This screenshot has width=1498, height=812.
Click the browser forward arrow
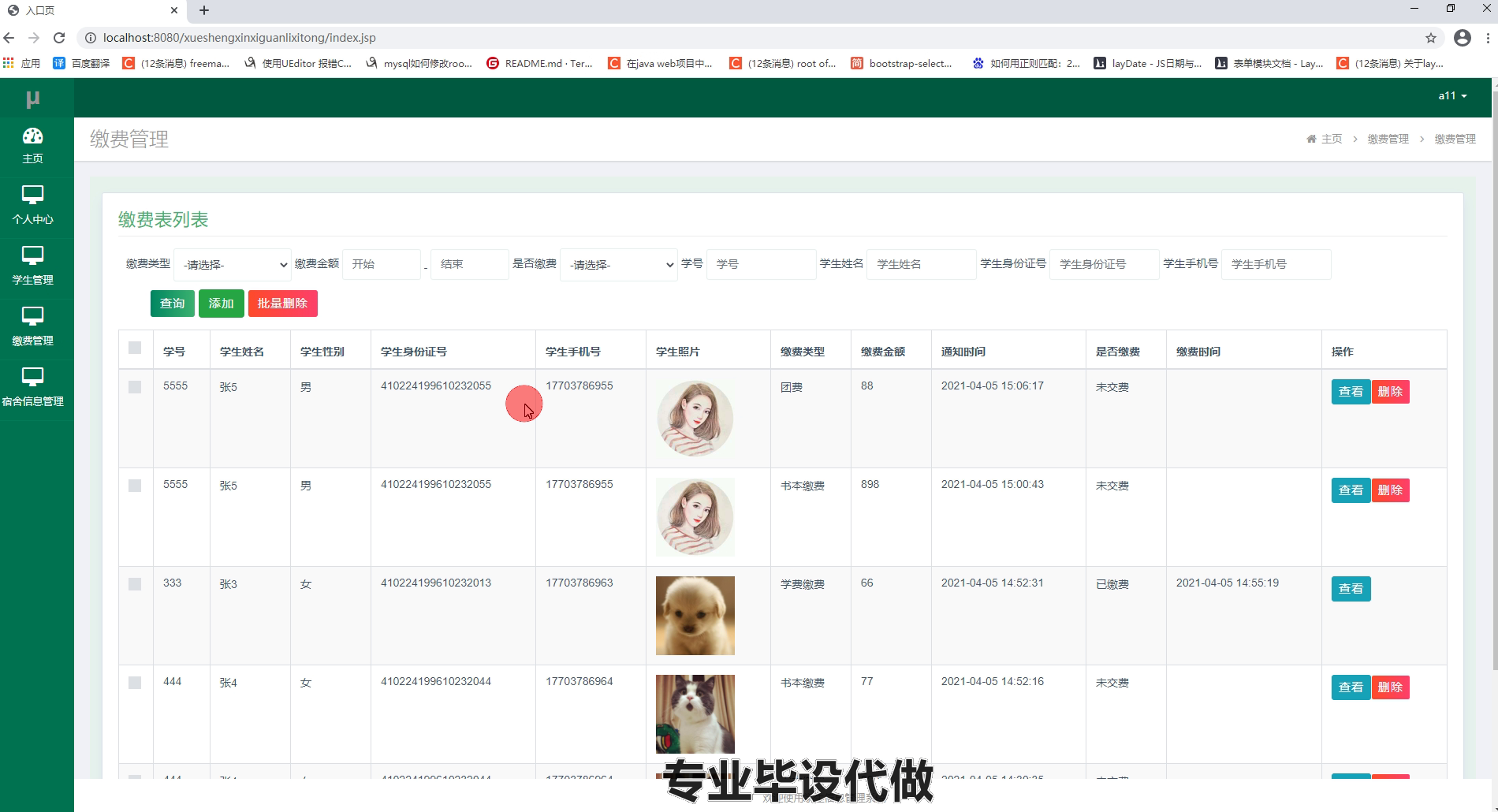pos(34,38)
